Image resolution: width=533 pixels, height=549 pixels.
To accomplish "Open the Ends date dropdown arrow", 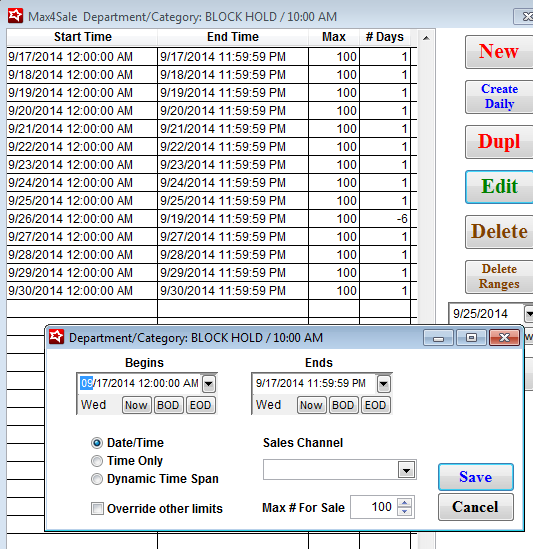I will (383, 384).
